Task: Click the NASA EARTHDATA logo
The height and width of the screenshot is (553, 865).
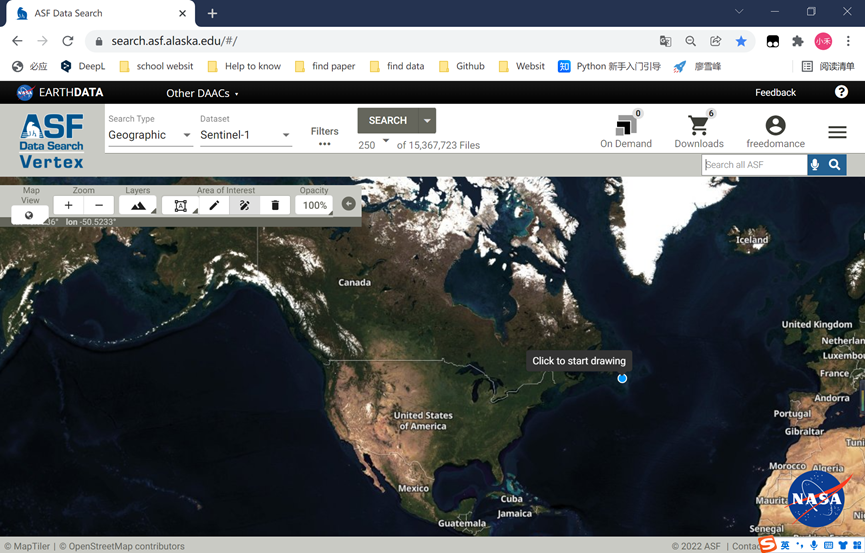Action: click(60, 92)
